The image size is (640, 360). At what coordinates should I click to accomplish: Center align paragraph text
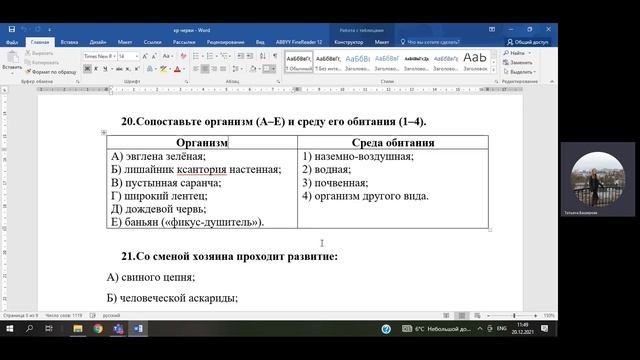pos(205,69)
